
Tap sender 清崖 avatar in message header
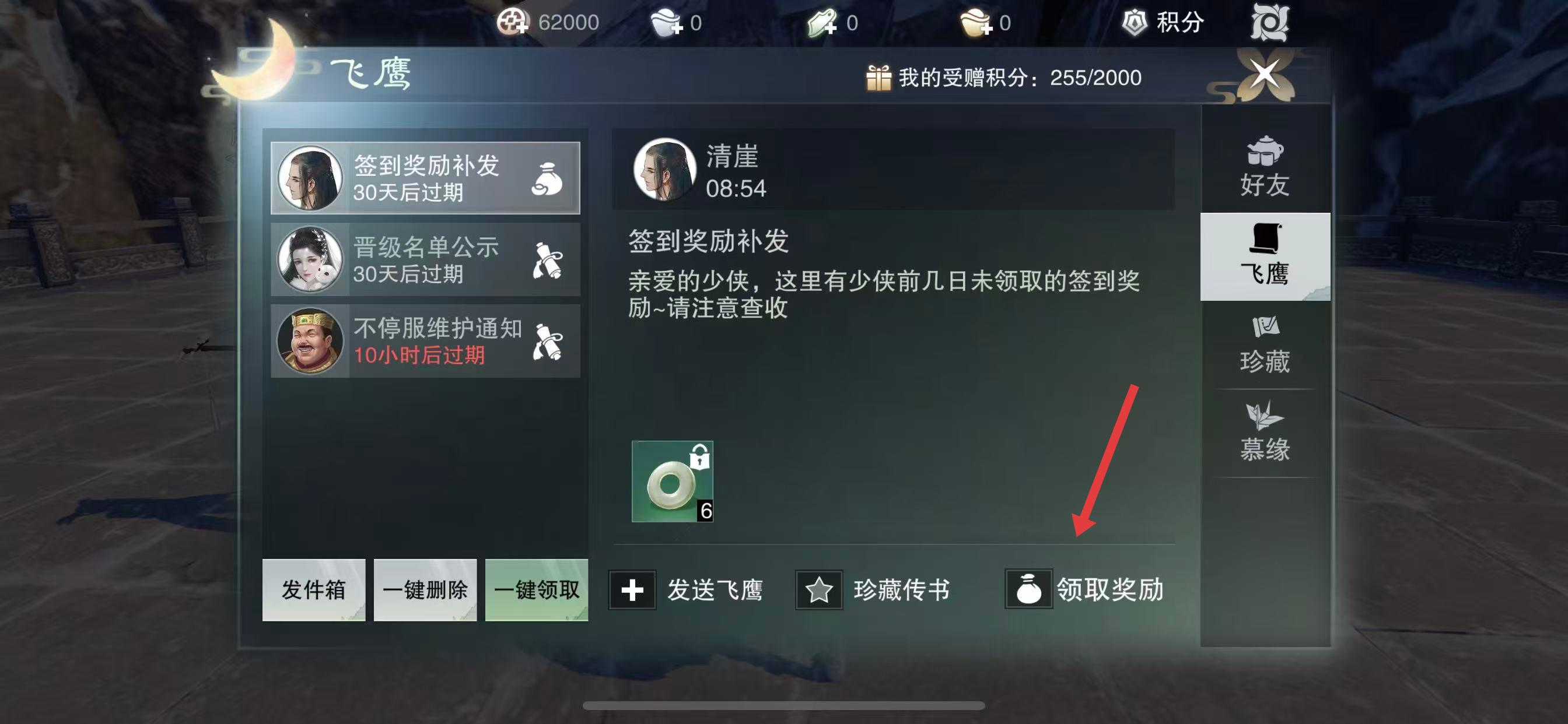(664, 170)
